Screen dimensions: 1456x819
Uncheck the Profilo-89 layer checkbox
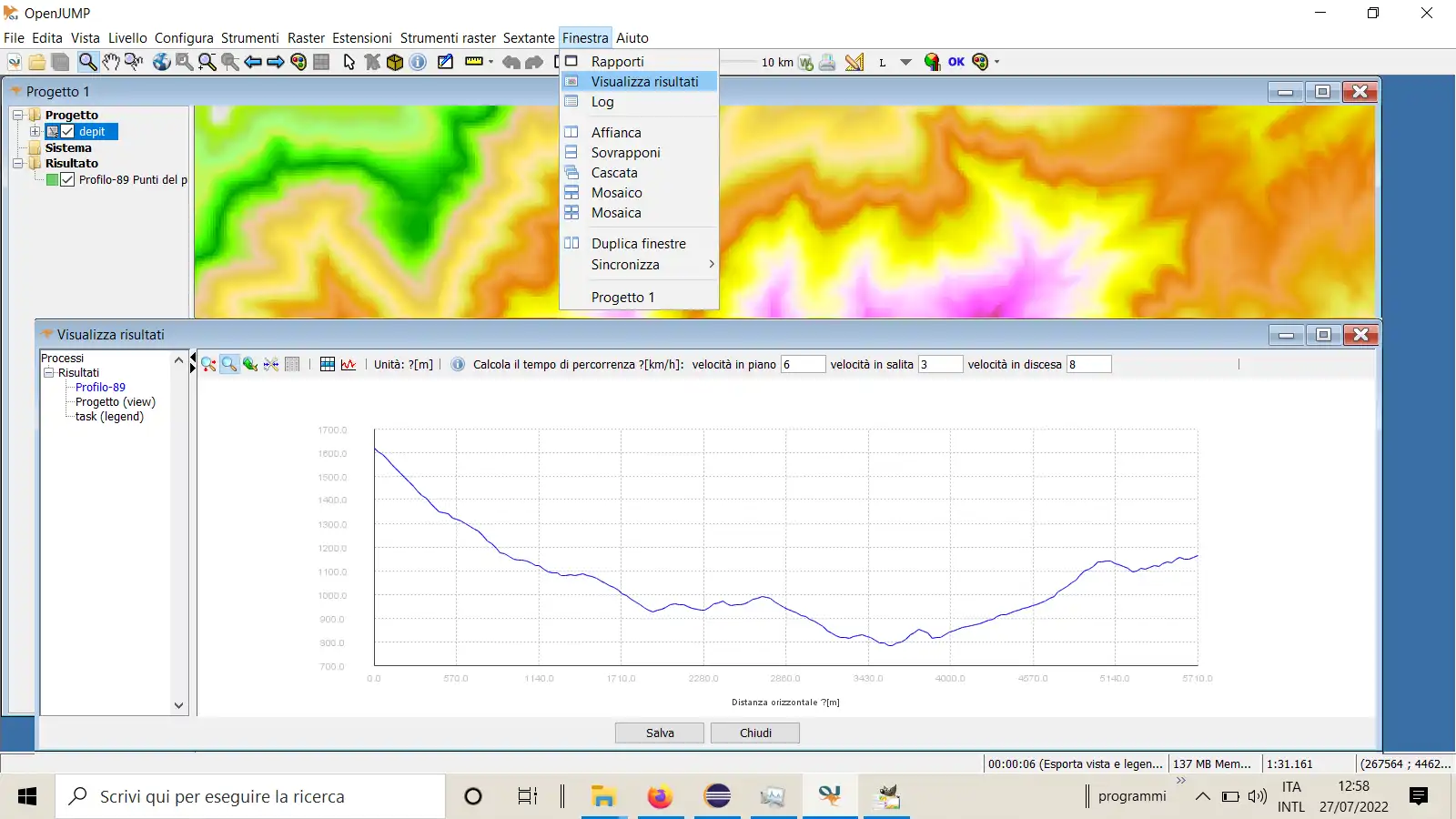click(67, 180)
